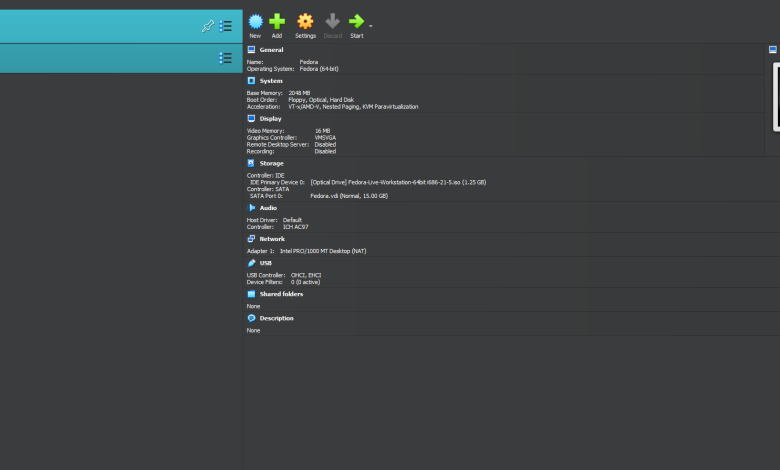Image resolution: width=780 pixels, height=470 pixels.
Task: Click Boot Order "Floppy, Optical, Hard Disk"
Action: pos(321,100)
